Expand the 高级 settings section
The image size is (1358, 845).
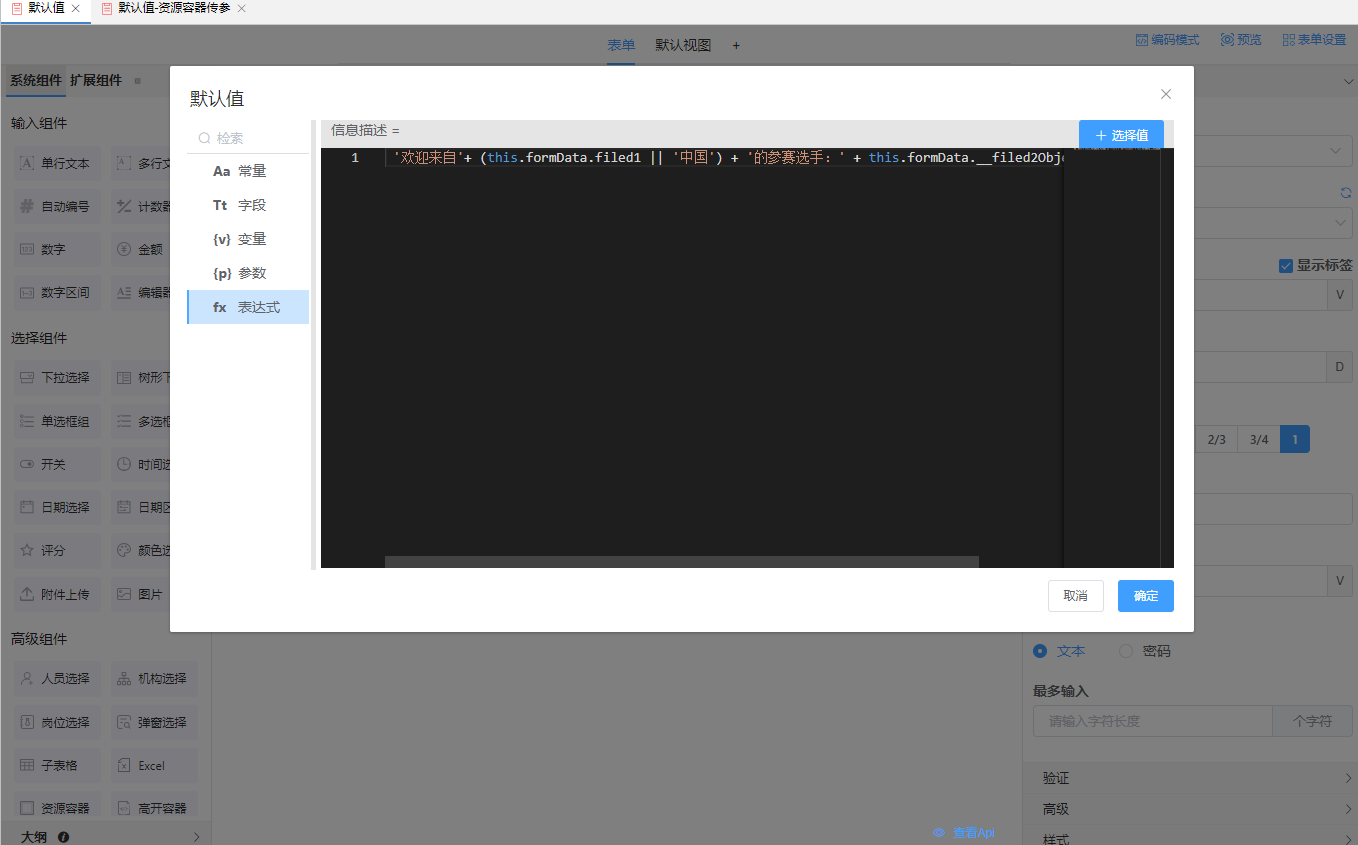(1190, 809)
